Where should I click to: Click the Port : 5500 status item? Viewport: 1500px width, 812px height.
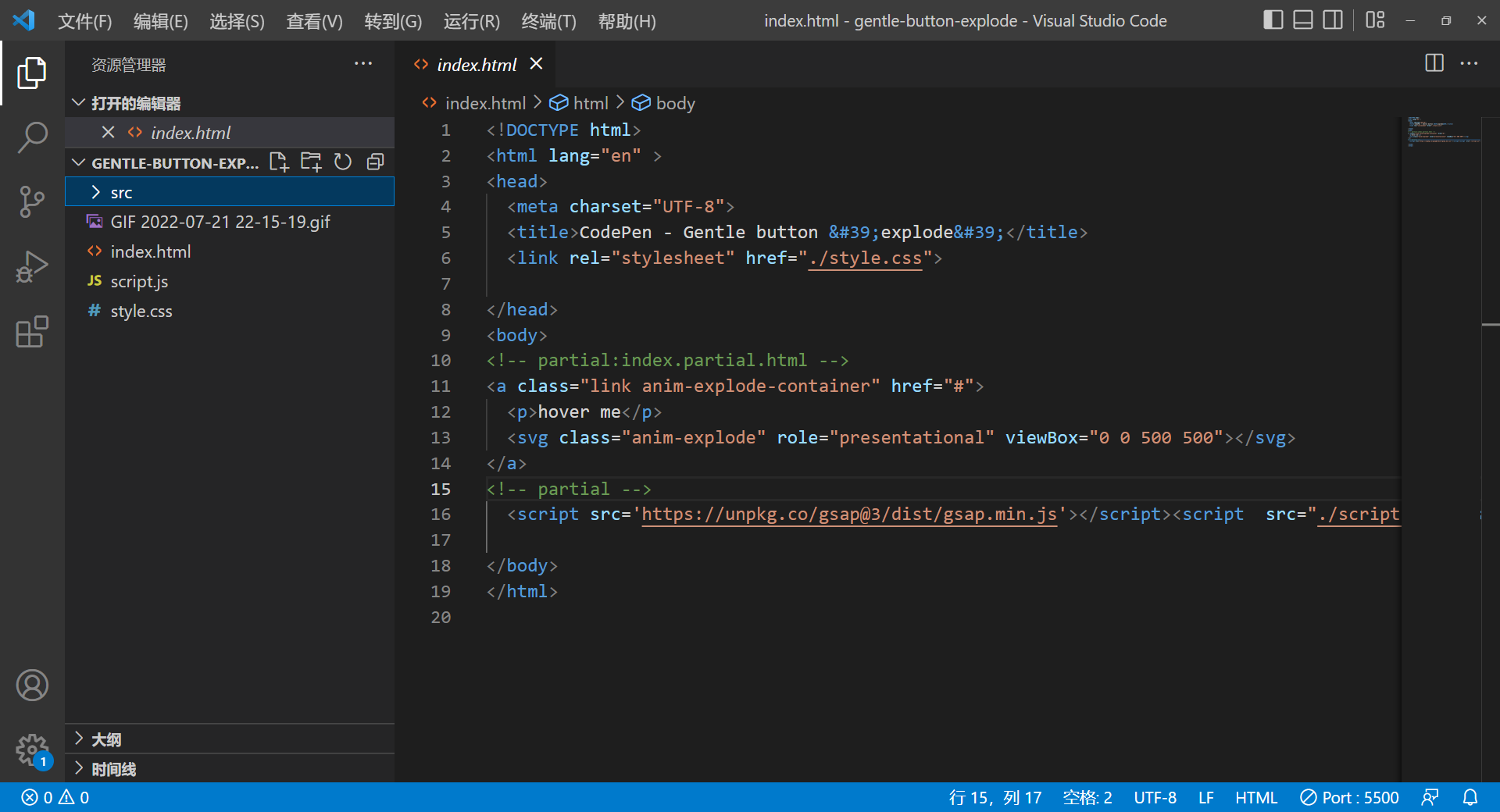tap(1349, 797)
